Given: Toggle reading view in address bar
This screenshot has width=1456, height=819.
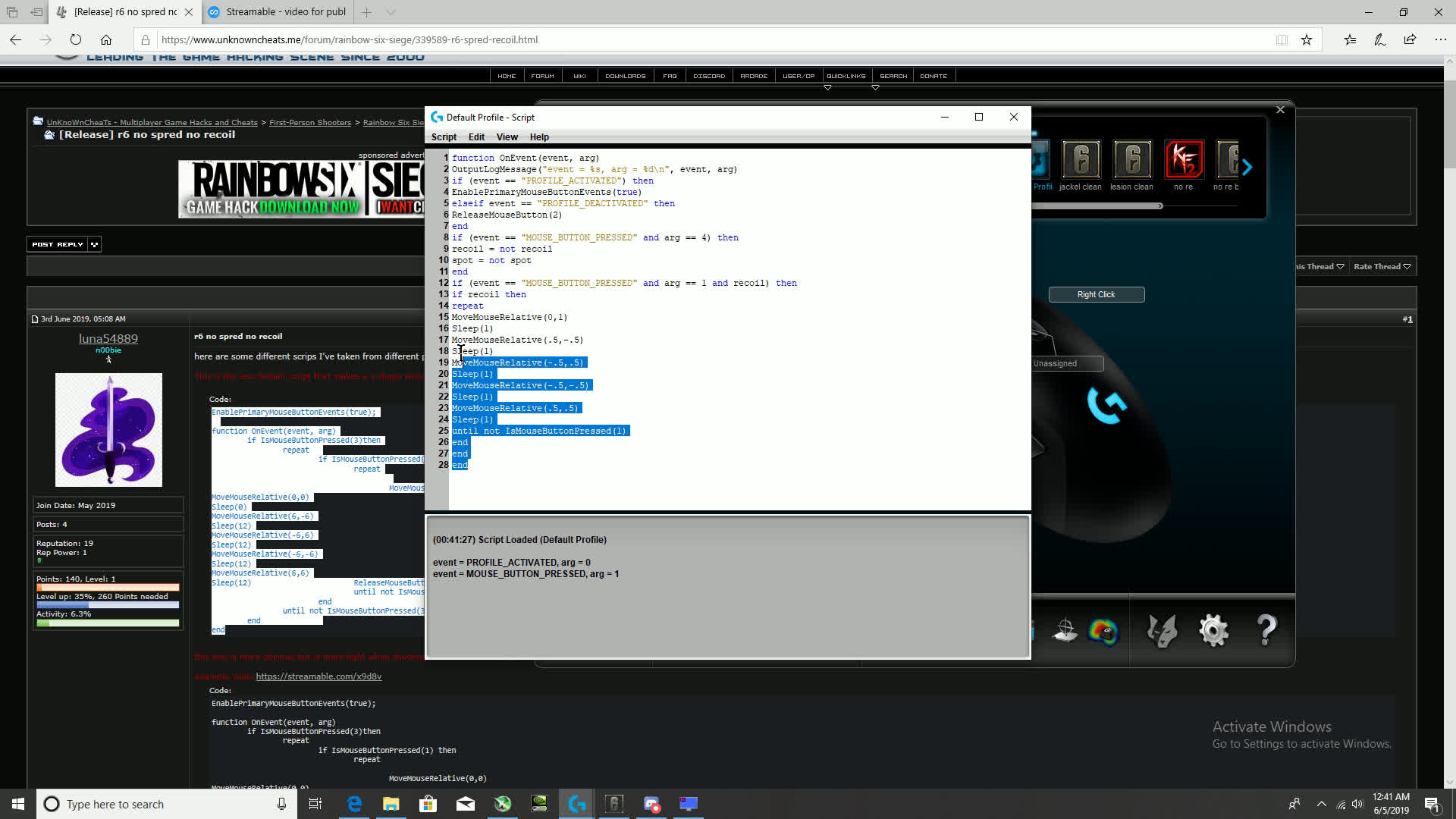Looking at the screenshot, I should click(1282, 40).
